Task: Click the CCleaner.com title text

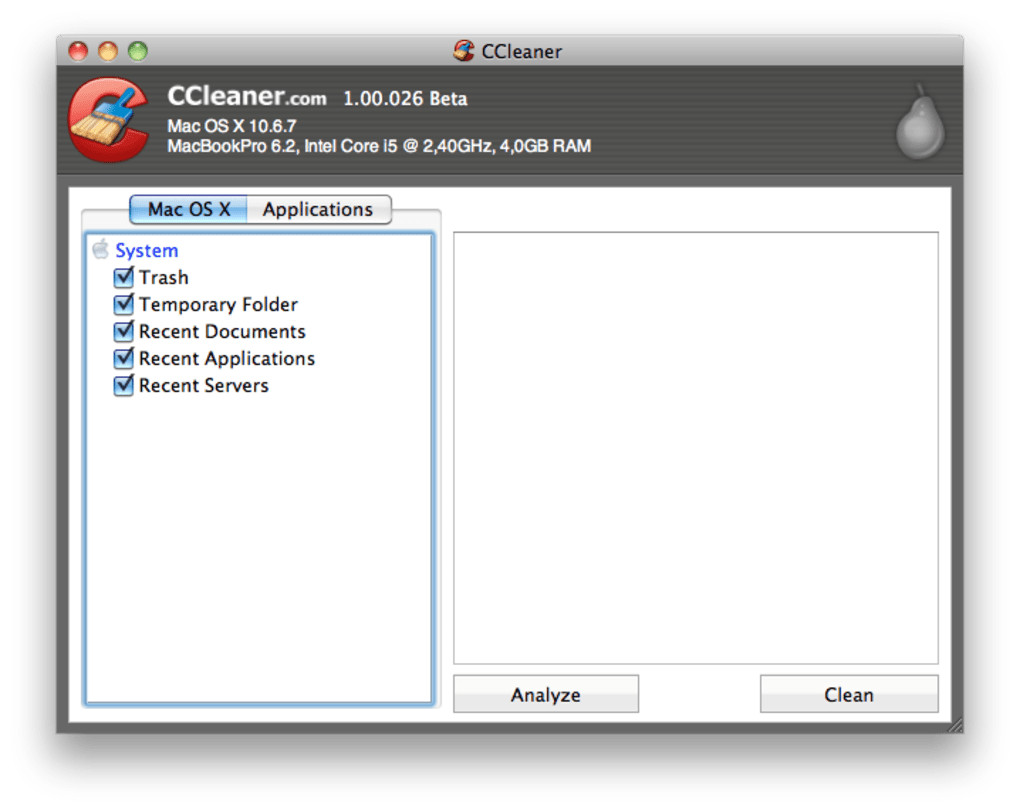Action: pos(247,96)
